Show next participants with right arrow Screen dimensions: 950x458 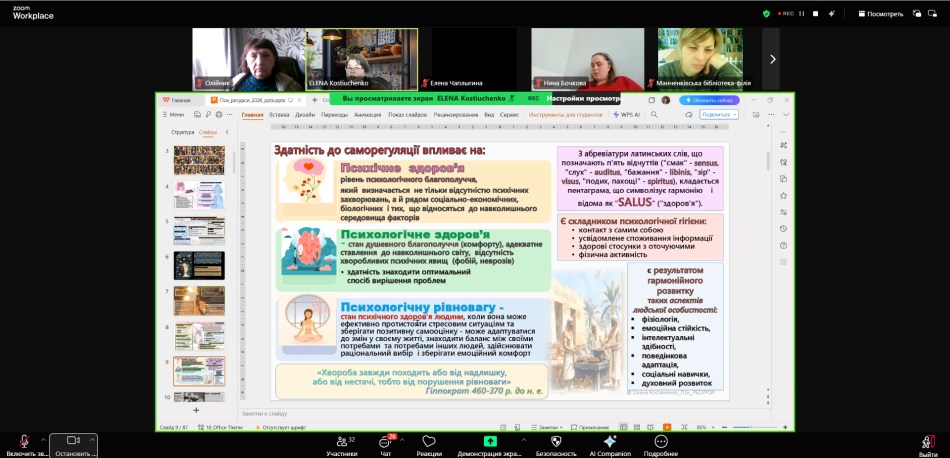tap(771, 59)
